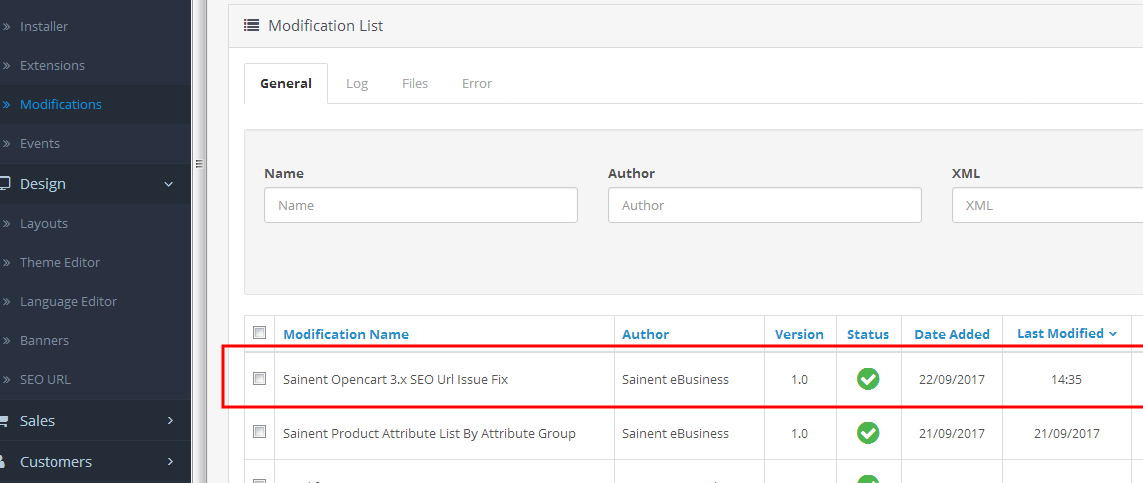Image resolution: width=1143 pixels, height=483 pixels.
Task: Click "14:35" last modified cell
Action: click(x=1066, y=380)
